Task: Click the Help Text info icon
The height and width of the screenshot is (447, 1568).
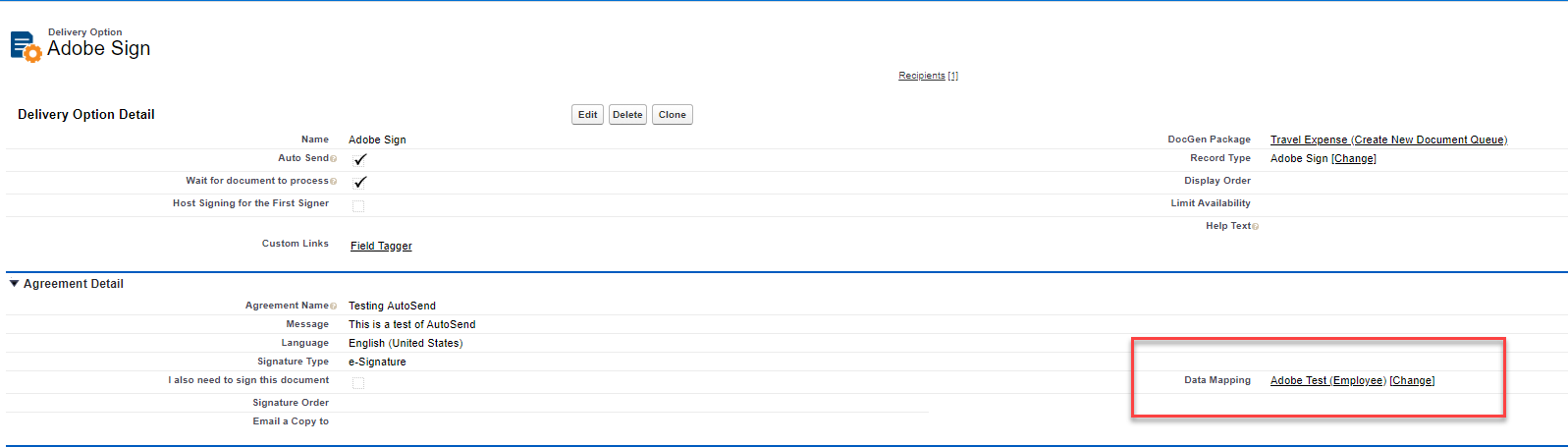Action: (1256, 227)
